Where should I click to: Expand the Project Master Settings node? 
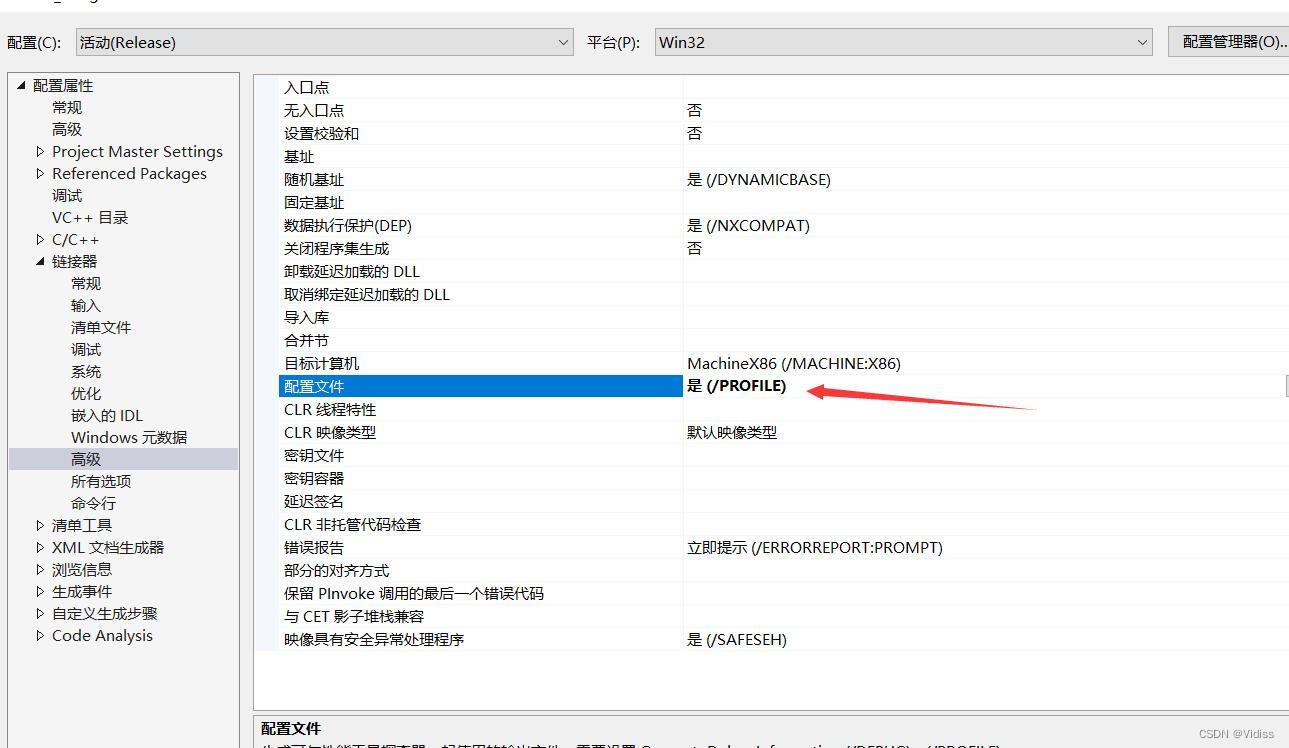click(40, 151)
